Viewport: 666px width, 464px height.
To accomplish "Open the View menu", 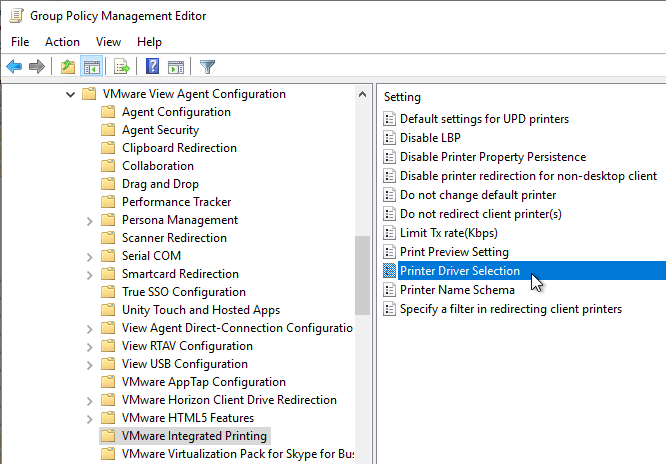I will [108, 42].
